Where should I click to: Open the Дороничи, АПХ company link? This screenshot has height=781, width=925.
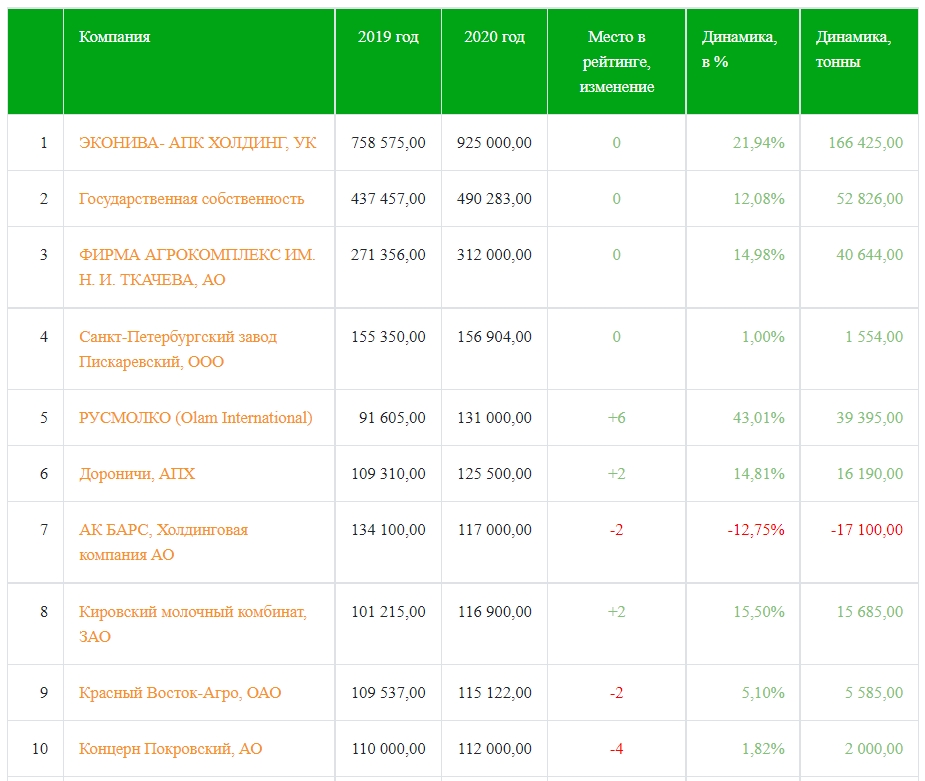tap(137, 474)
